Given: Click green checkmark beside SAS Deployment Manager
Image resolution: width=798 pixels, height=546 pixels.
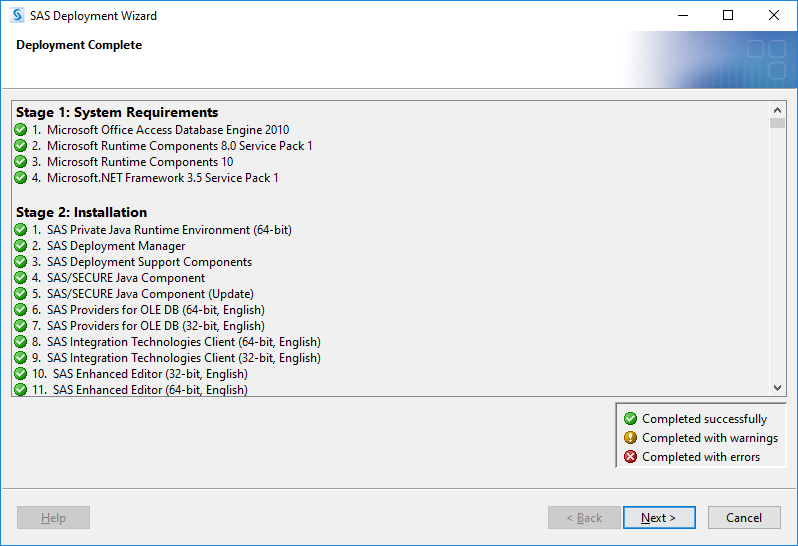Looking at the screenshot, I should pos(20,246).
